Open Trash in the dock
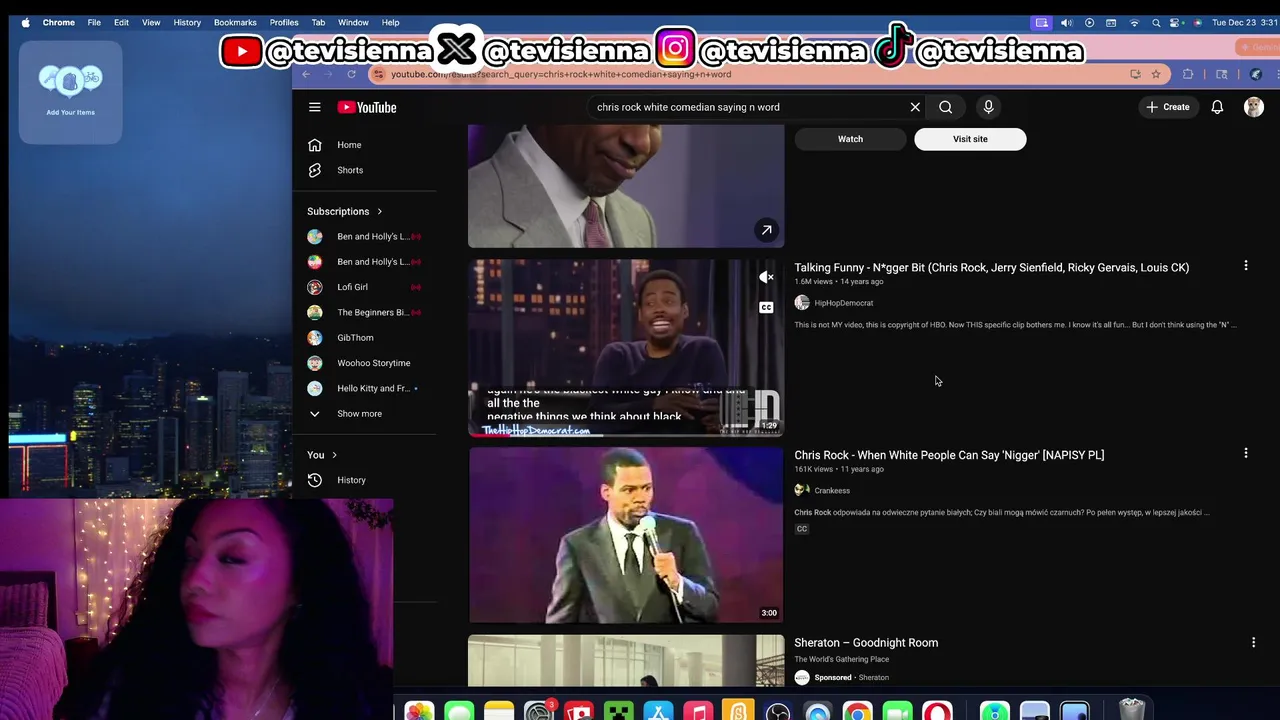The height and width of the screenshot is (720, 1280). coord(1131,710)
